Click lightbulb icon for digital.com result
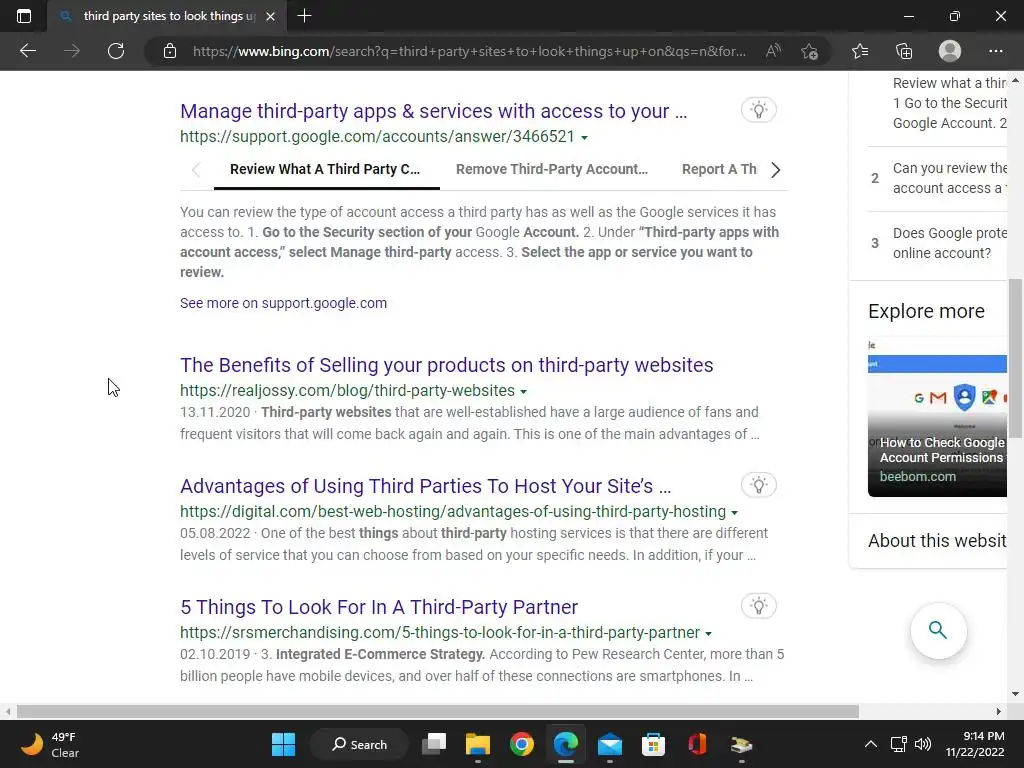Image resolution: width=1024 pixels, height=768 pixels. pos(758,485)
